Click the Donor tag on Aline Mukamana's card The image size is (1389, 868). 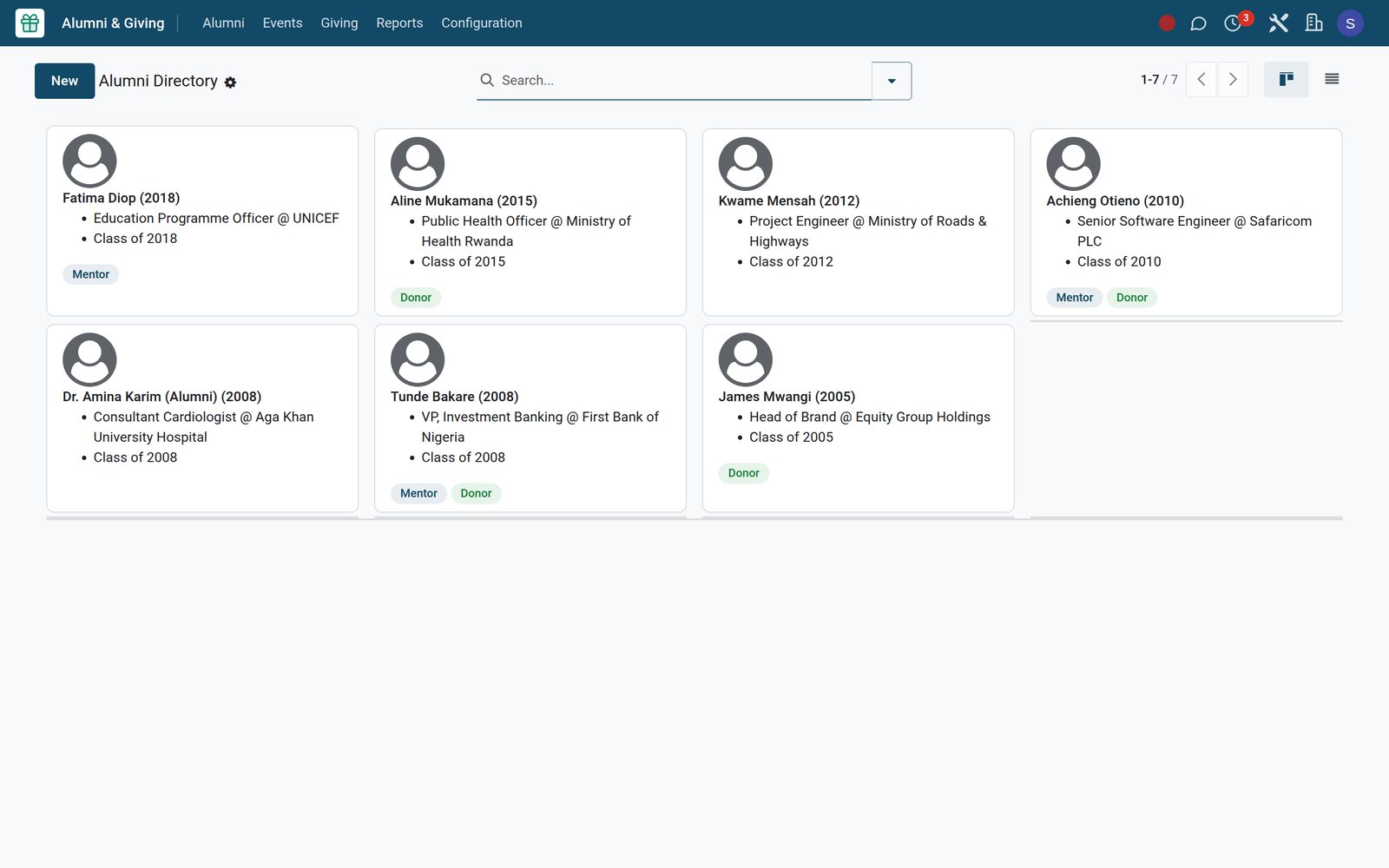point(416,298)
